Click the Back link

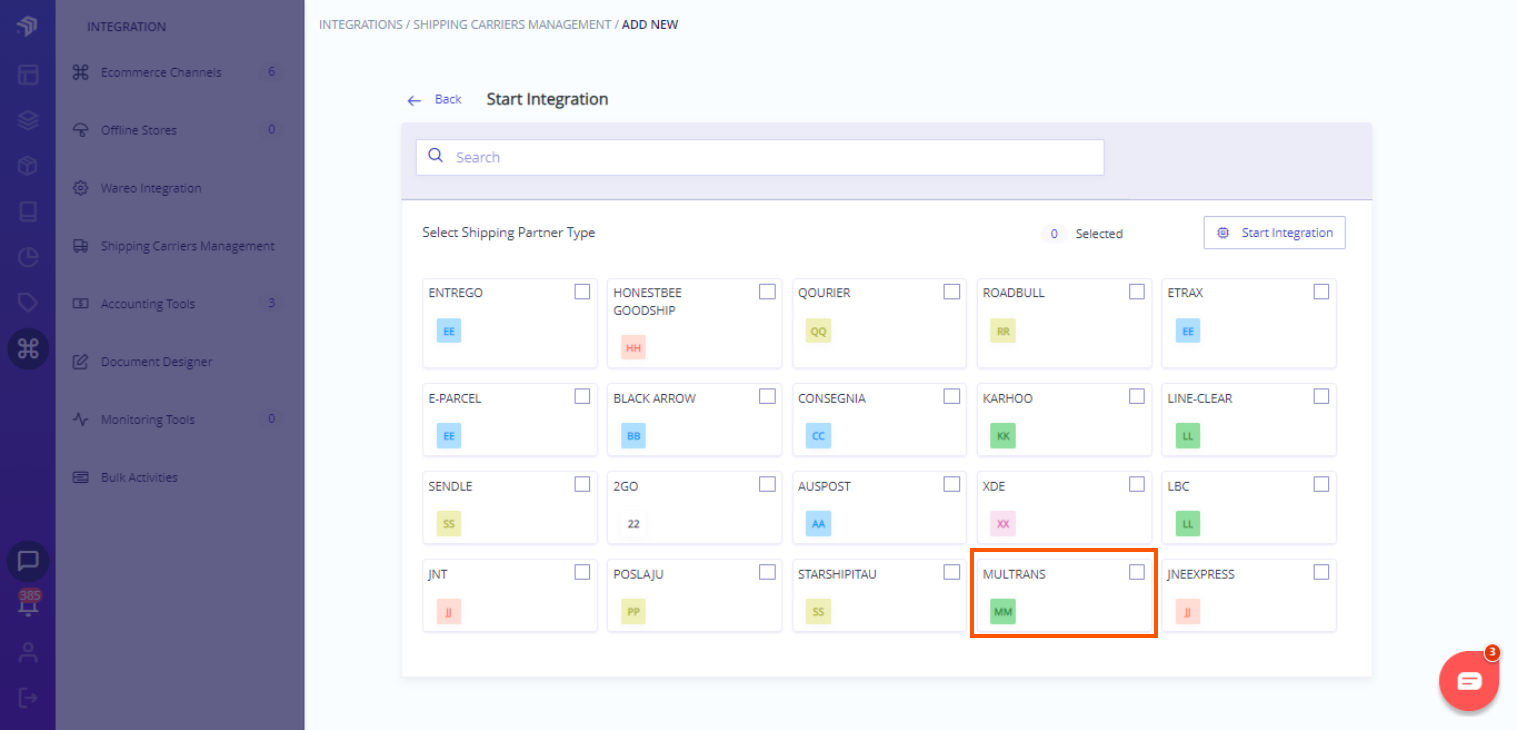tap(448, 99)
